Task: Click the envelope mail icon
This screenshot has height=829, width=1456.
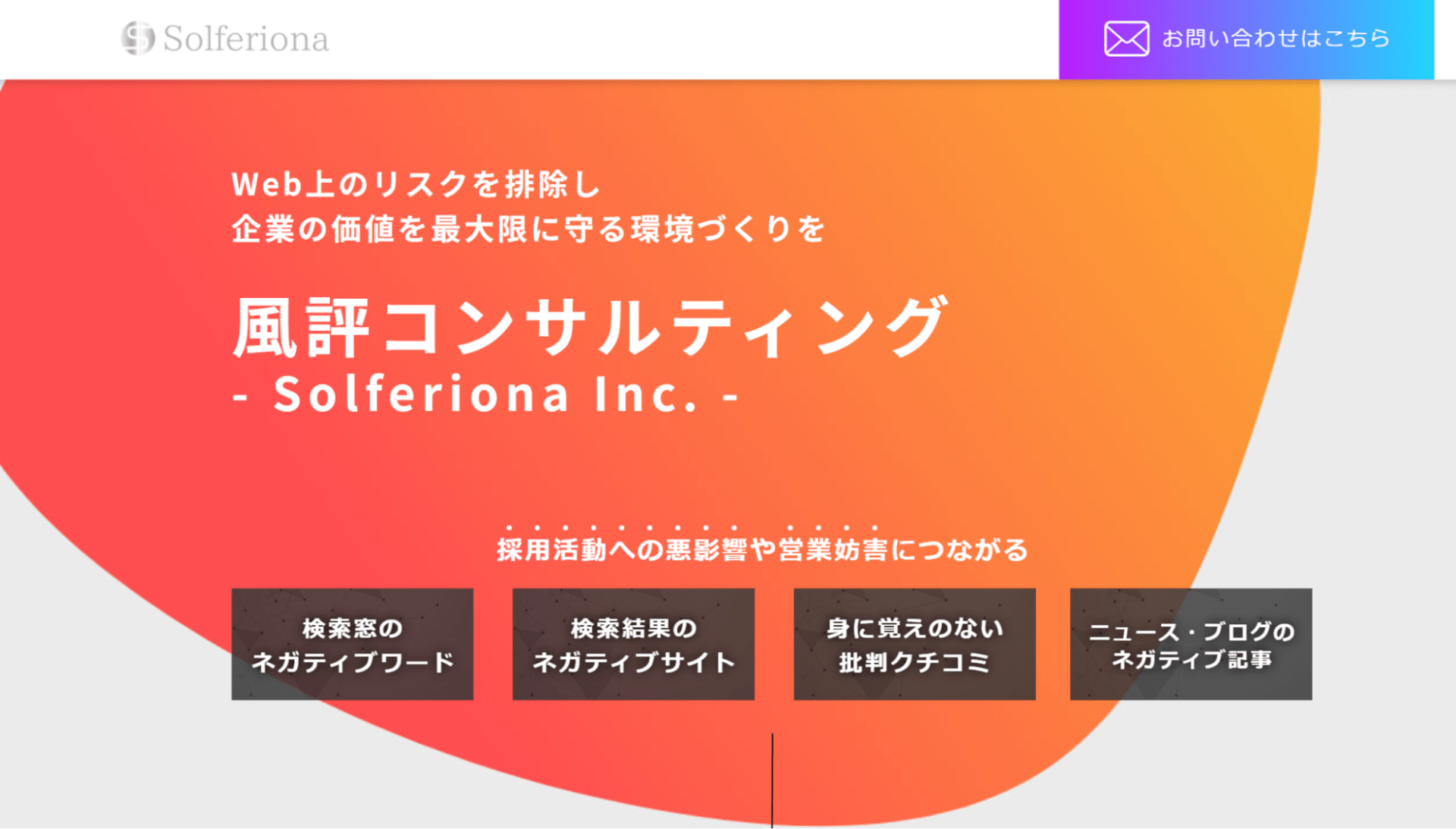Action: pos(1126,39)
